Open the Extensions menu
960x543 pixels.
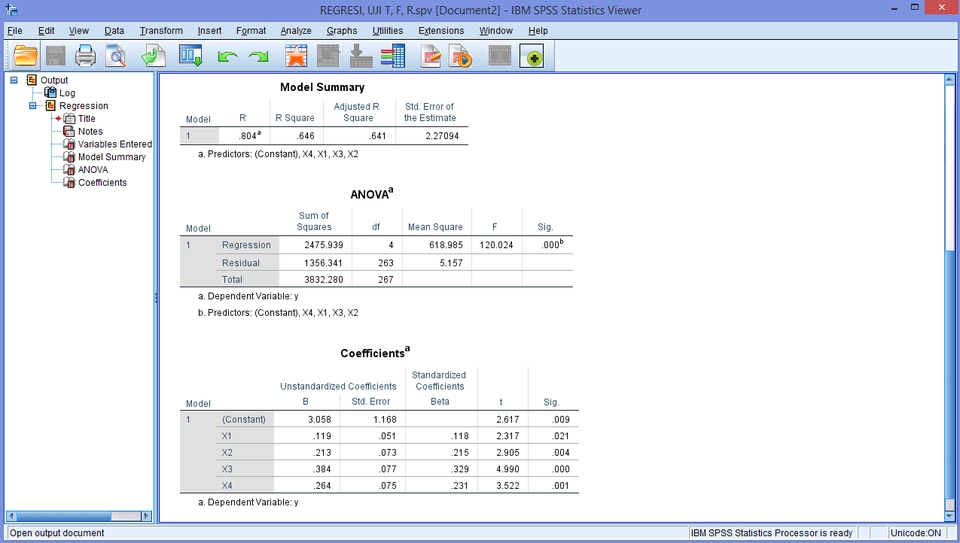[441, 31]
